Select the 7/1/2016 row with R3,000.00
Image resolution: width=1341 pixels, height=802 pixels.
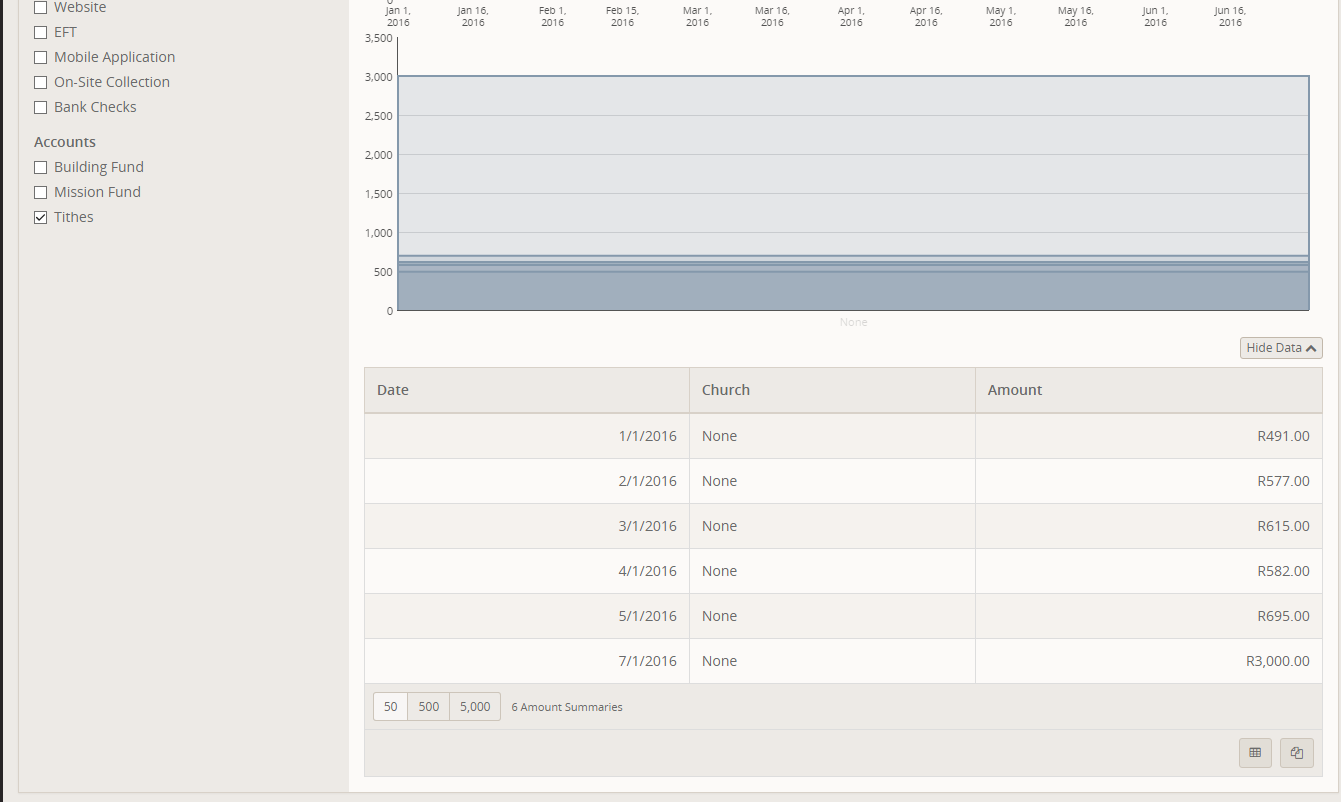pos(842,661)
